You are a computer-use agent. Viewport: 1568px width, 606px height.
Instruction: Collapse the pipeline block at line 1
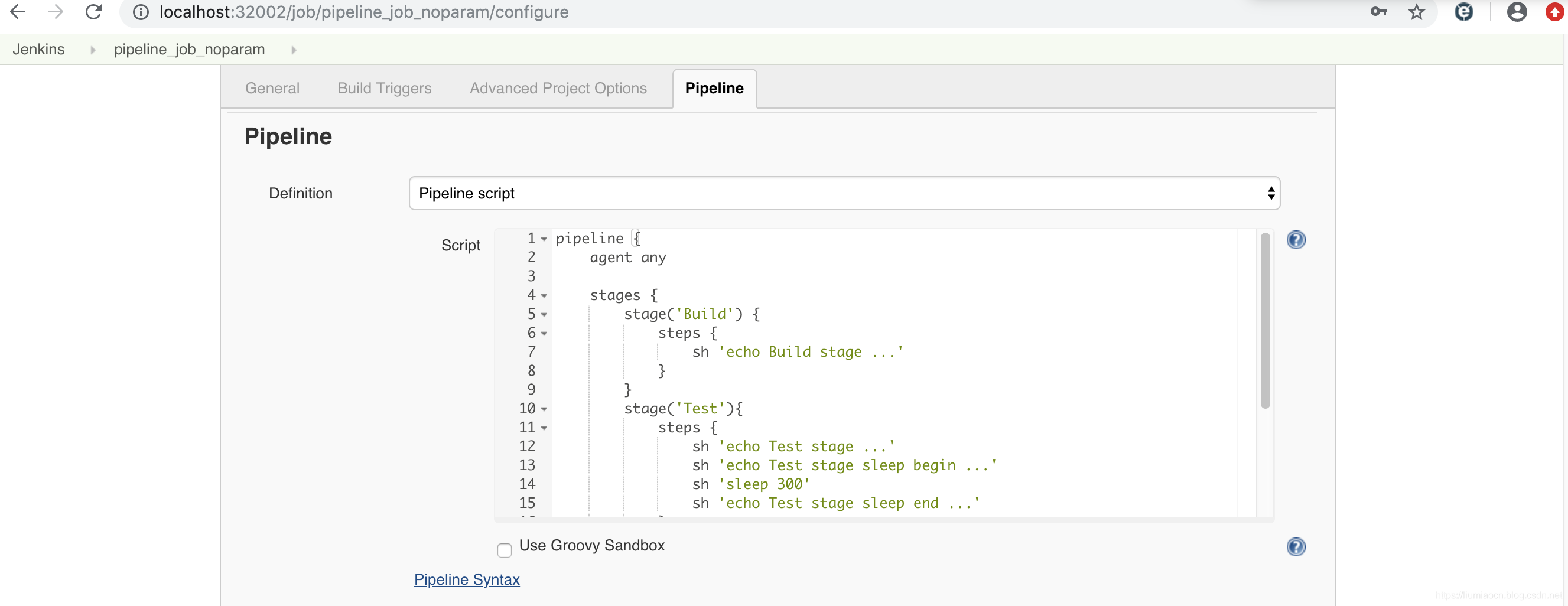(x=544, y=239)
